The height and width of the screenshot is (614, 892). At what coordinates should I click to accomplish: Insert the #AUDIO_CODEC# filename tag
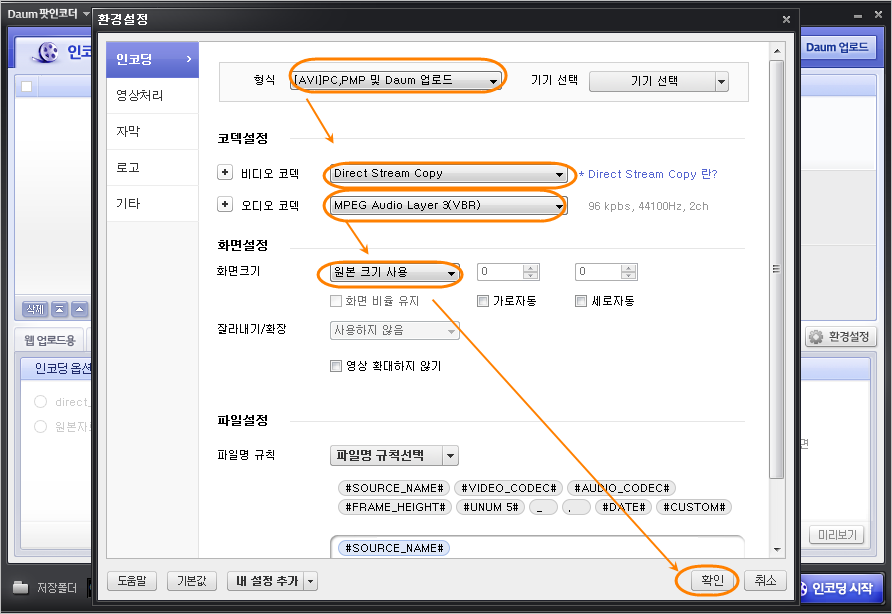pyautogui.click(x=621, y=488)
